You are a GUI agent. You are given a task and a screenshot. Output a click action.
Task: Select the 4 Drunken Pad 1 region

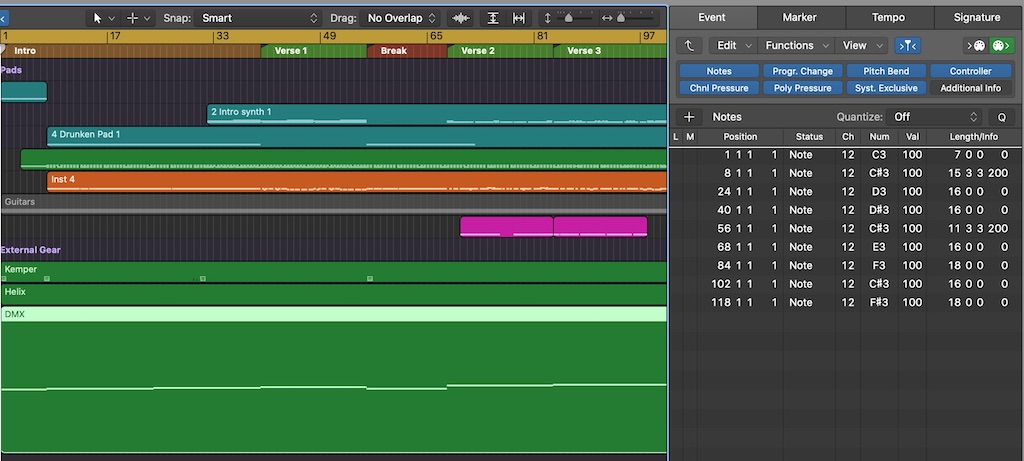357,136
